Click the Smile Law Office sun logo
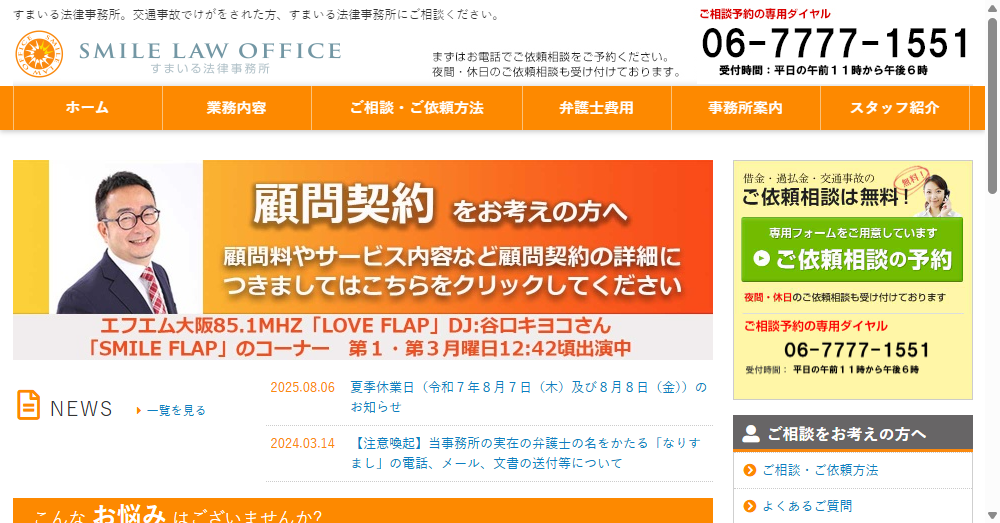 pyautogui.click(x=40, y=54)
